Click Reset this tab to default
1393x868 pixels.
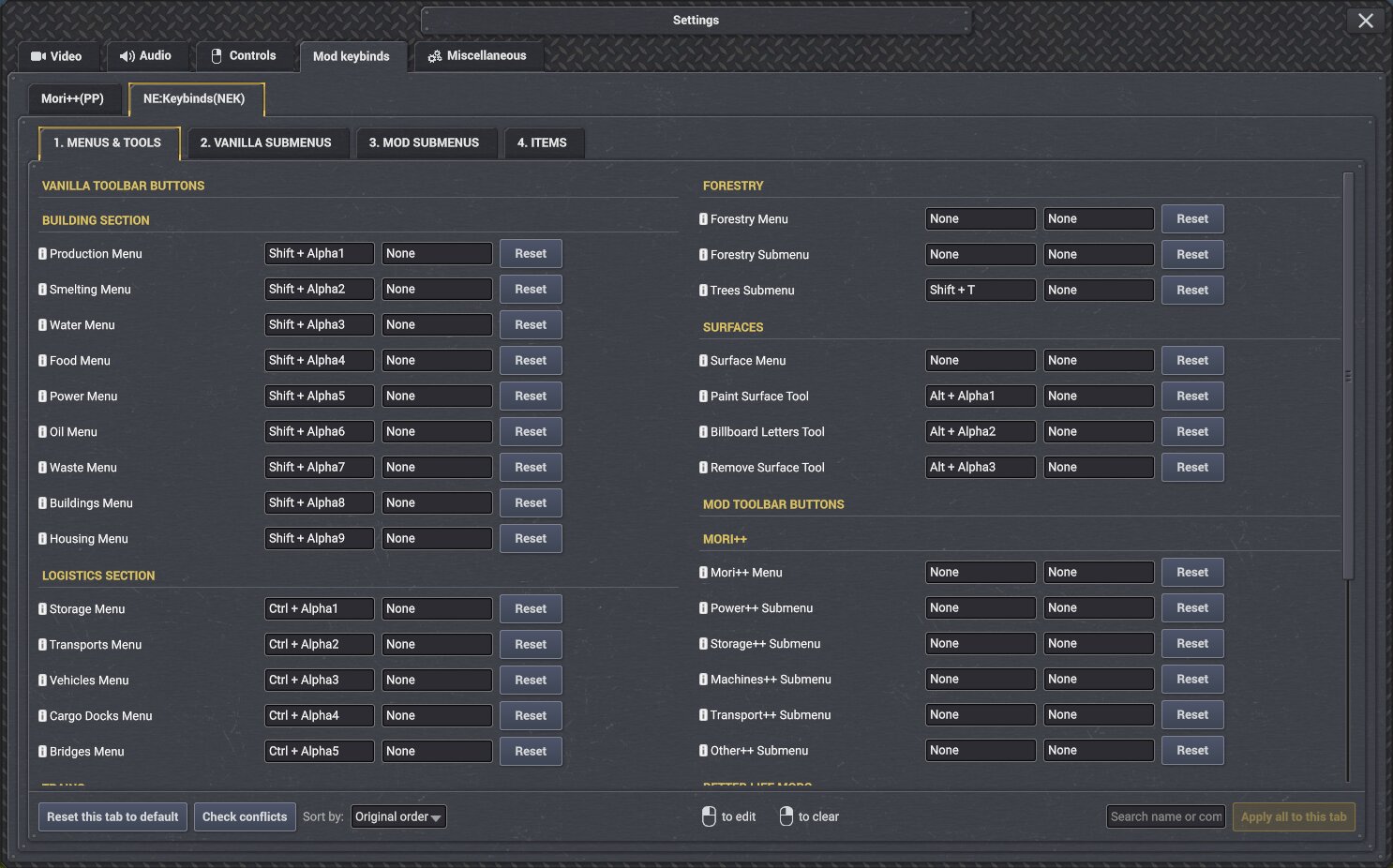(x=112, y=817)
